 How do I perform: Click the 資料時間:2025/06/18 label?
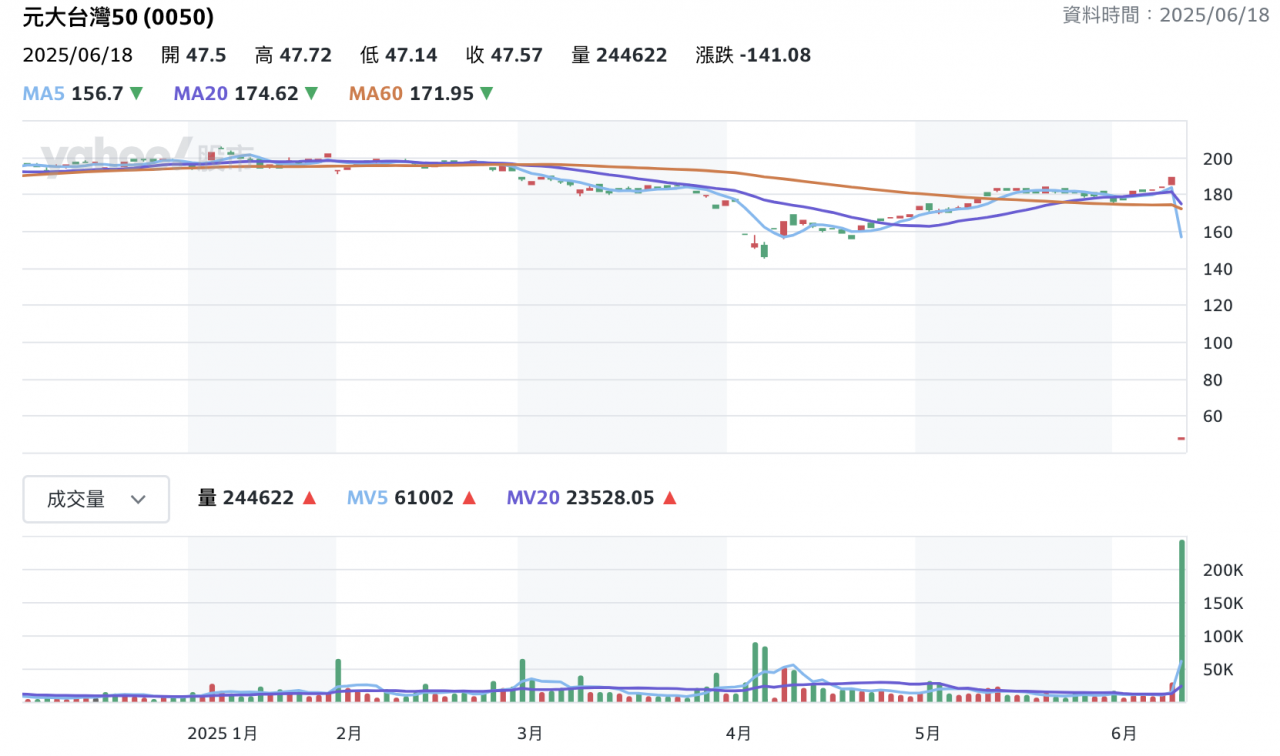pyautogui.click(x=1165, y=15)
